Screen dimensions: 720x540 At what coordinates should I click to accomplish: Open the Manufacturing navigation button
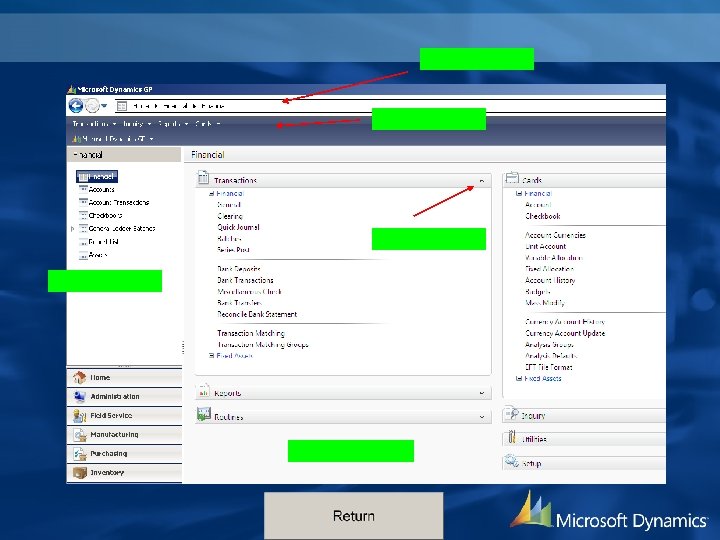124,434
